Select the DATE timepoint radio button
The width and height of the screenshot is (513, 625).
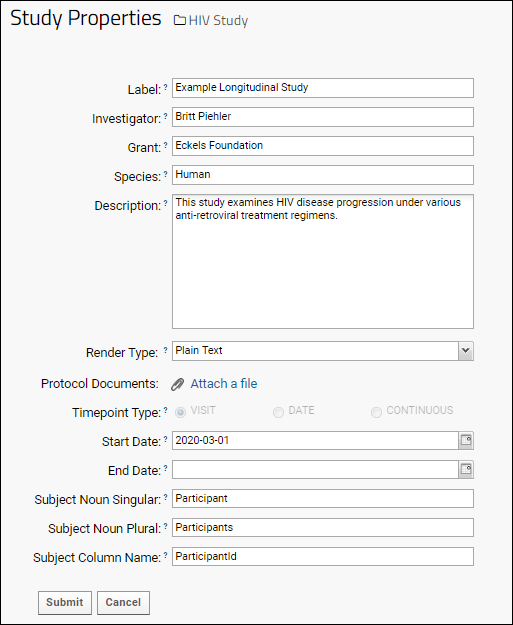[x=278, y=412]
